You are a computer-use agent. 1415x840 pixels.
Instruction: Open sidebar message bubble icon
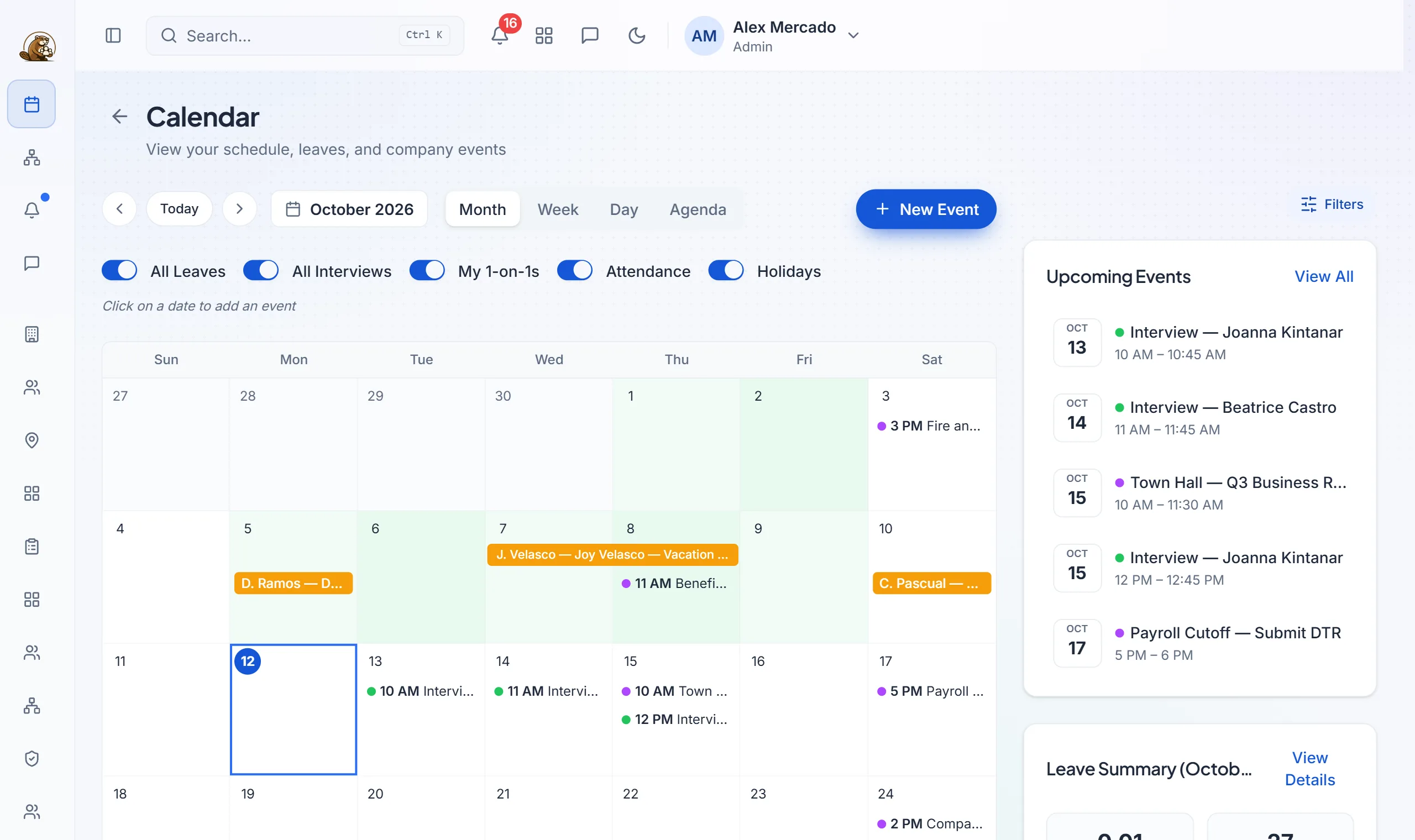click(32, 263)
